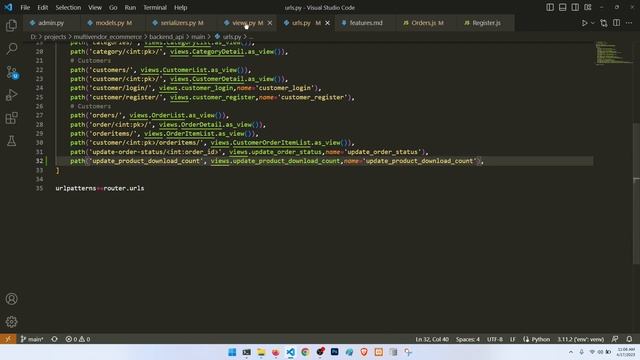Switch to the features.md tab
The height and width of the screenshot is (360, 640).
tap(366, 23)
